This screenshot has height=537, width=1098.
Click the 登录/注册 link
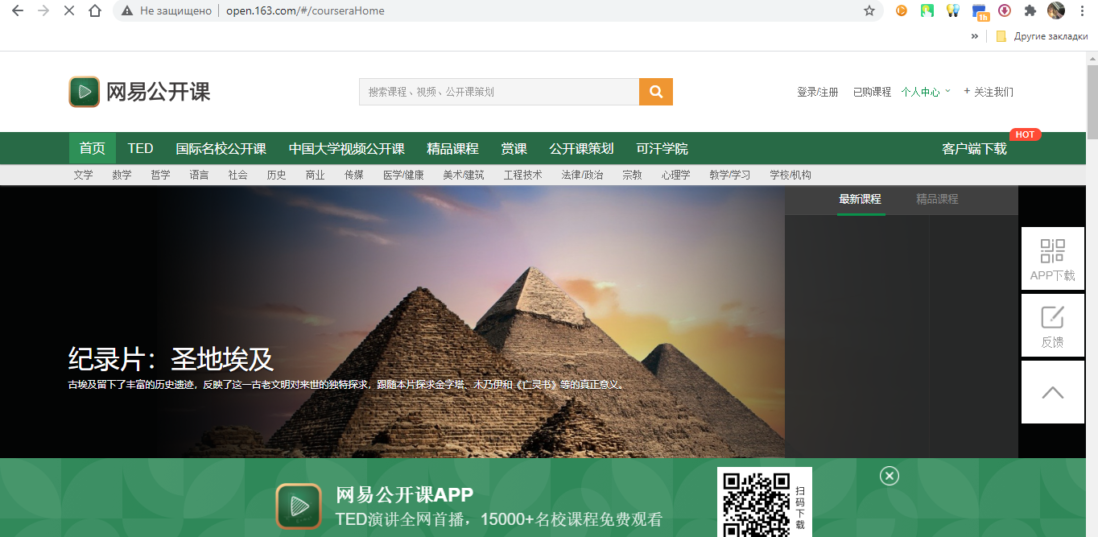[817, 92]
